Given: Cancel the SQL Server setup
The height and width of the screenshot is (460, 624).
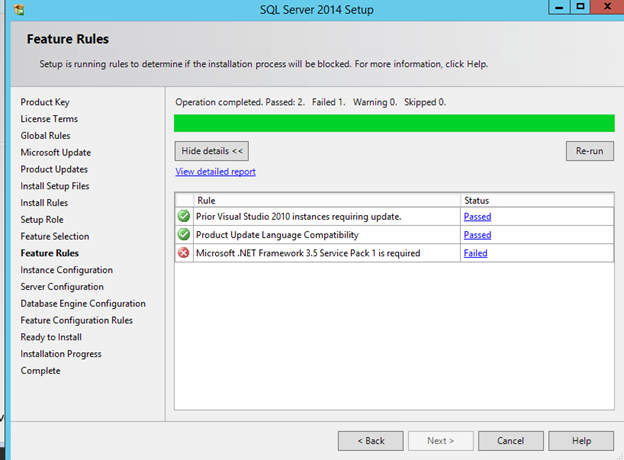Looking at the screenshot, I should click(511, 441).
